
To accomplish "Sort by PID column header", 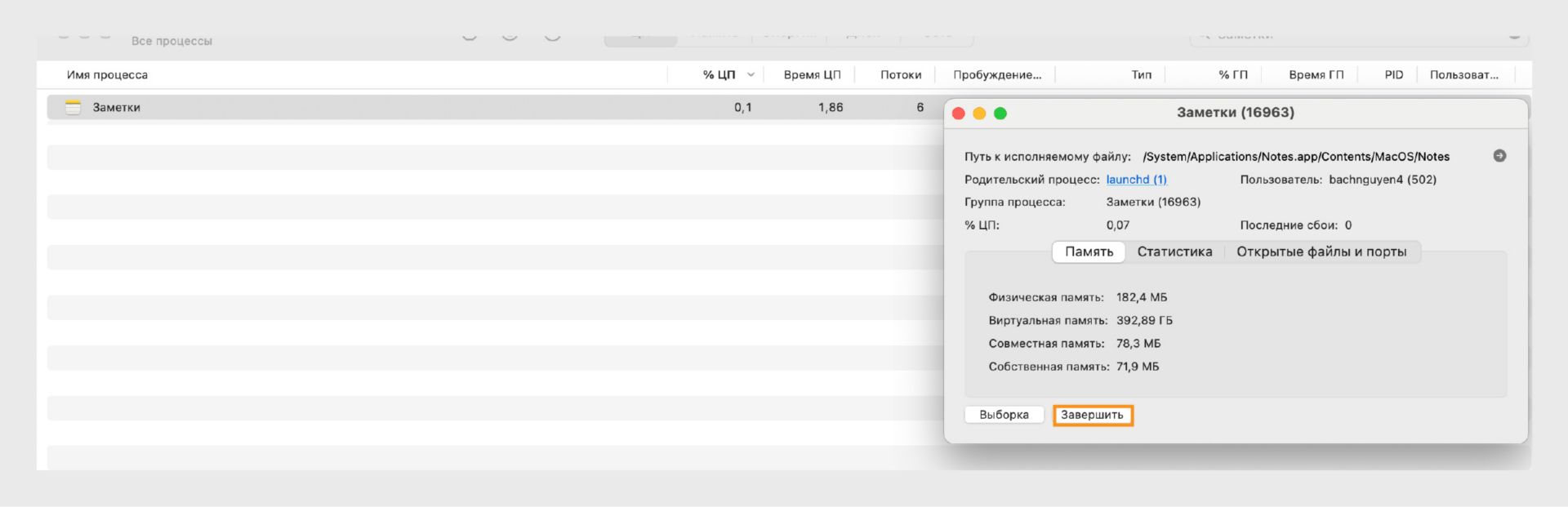I will (x=1394, y=75).
